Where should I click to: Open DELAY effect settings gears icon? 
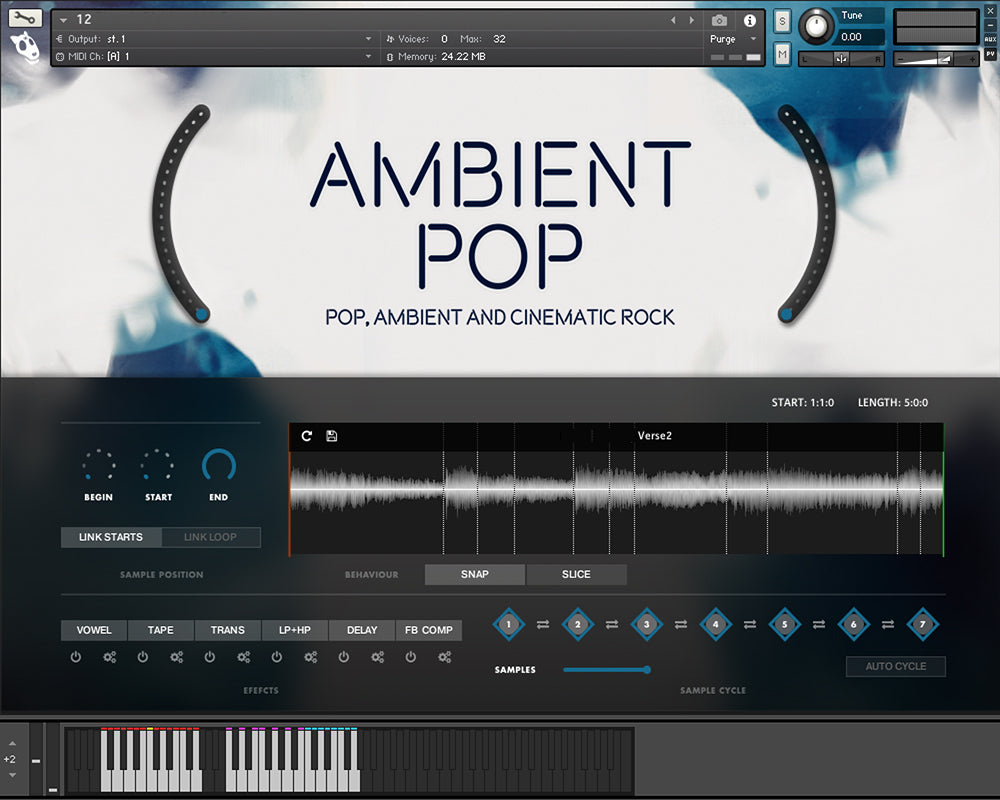[378, 657]
